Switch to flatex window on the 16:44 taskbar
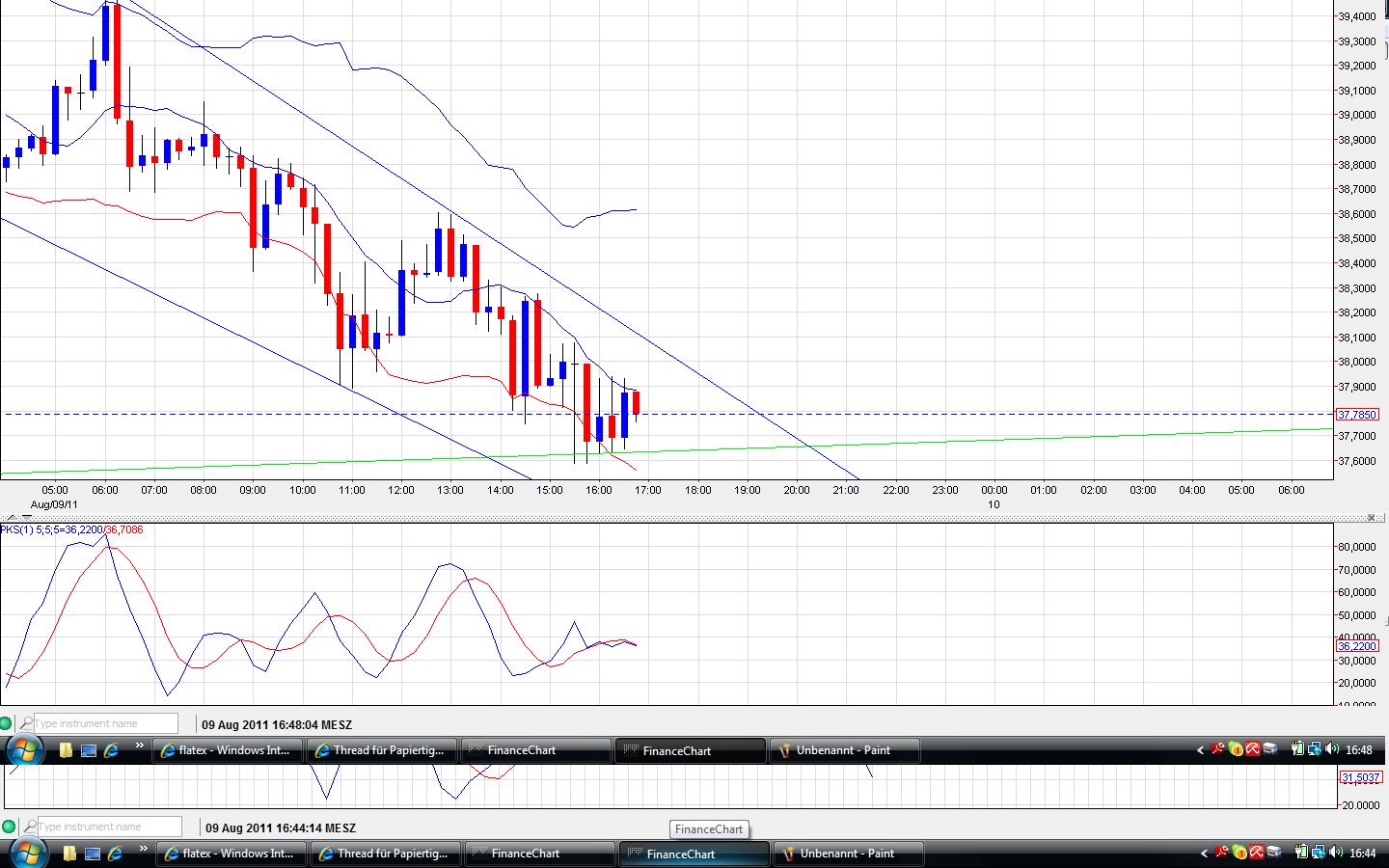The height and width of the screenshot is (868, 1389). pos(232,854)
